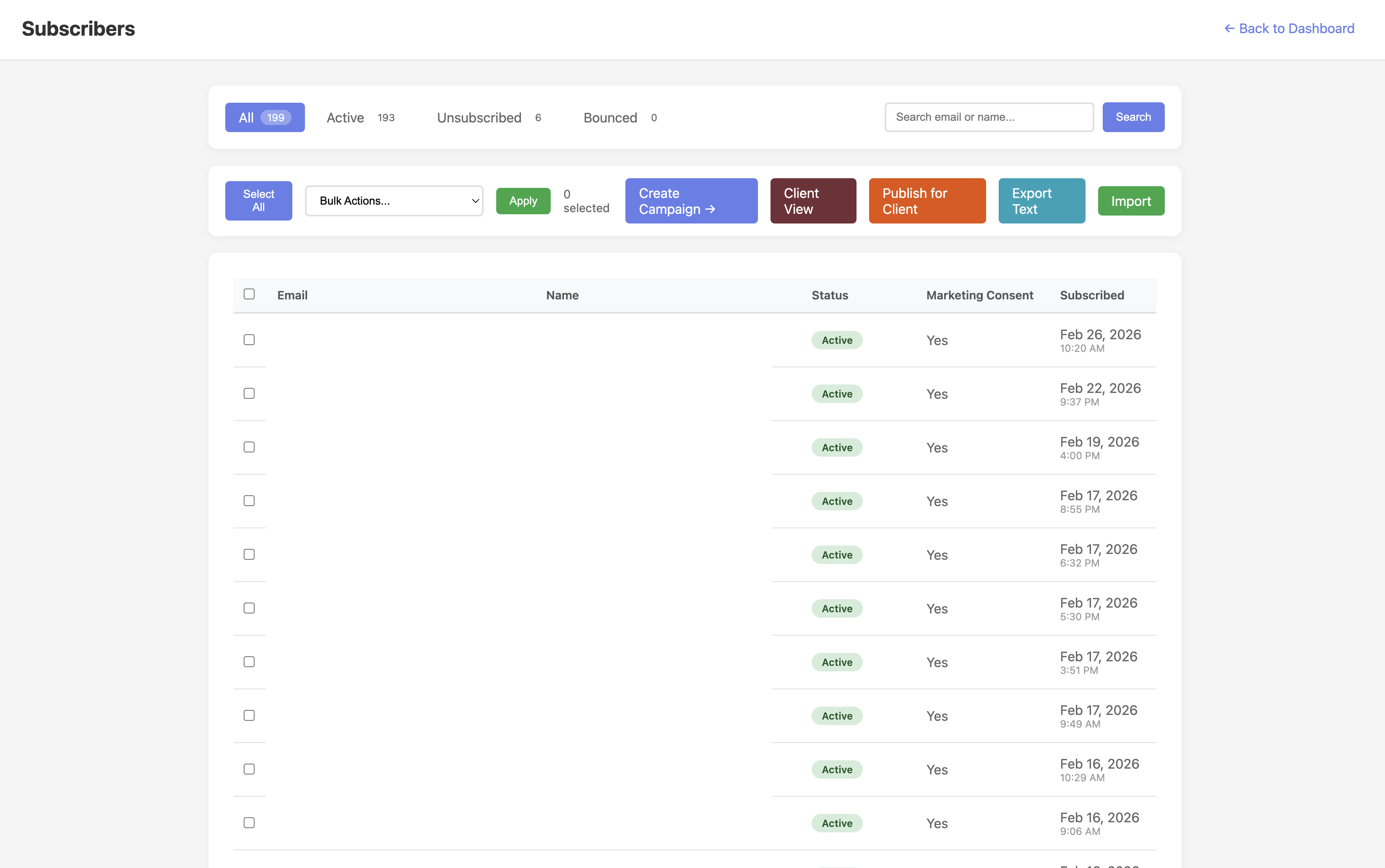
Task: Click the Search button
Action: [1133, 117]
